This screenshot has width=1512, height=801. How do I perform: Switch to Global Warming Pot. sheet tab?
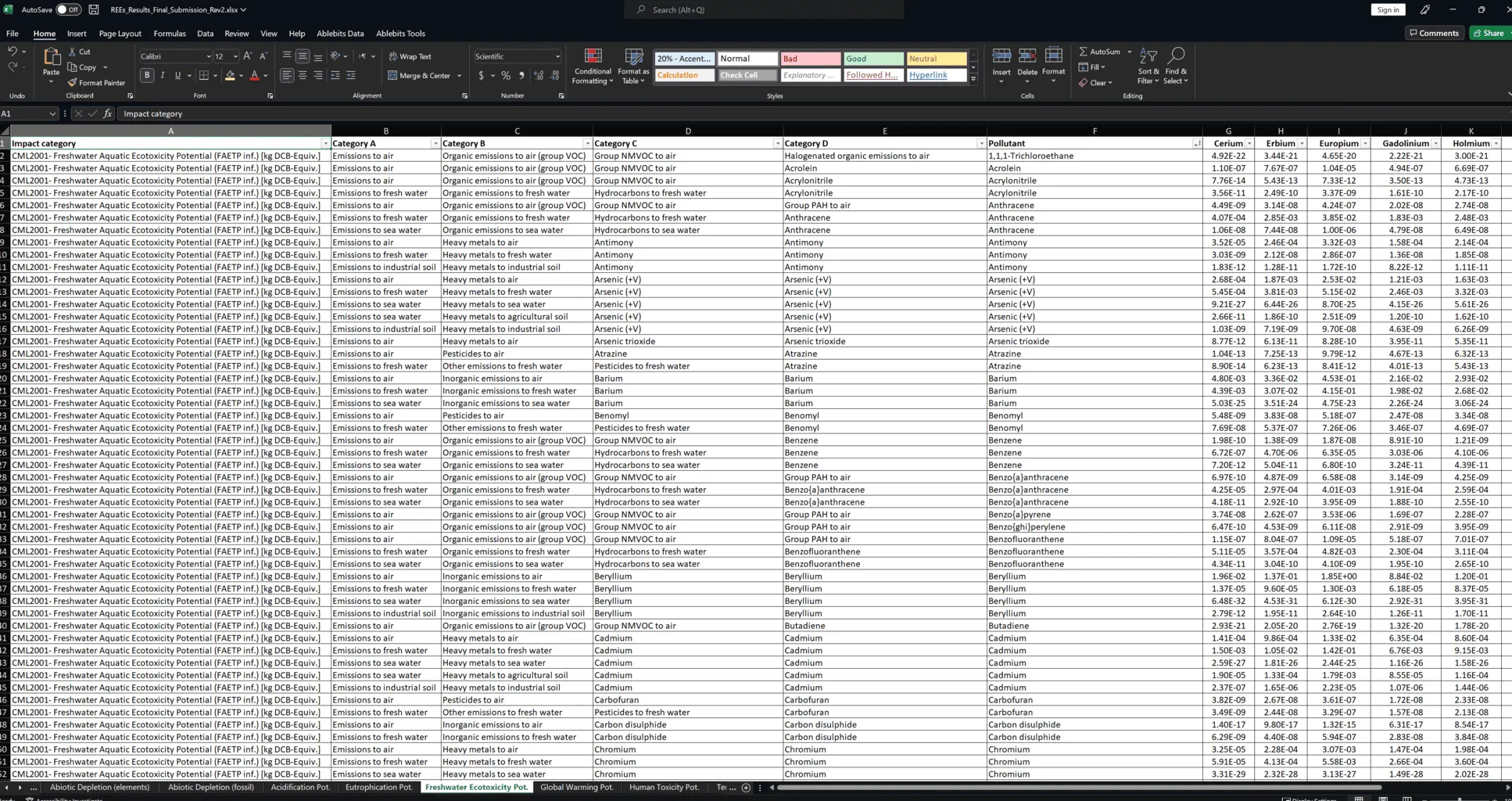[x=576, y=787]
